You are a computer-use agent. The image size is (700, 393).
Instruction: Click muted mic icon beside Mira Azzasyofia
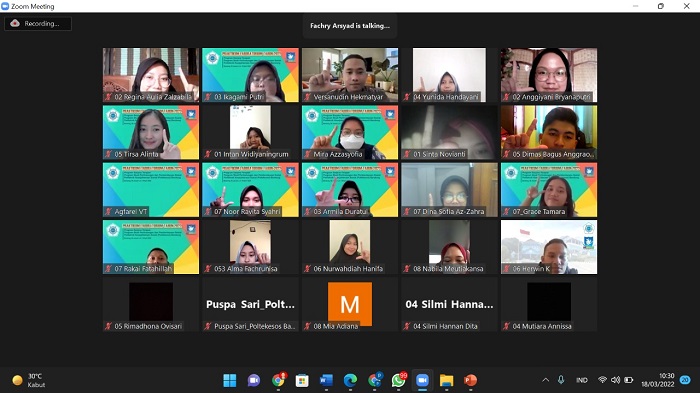(307, 154)
